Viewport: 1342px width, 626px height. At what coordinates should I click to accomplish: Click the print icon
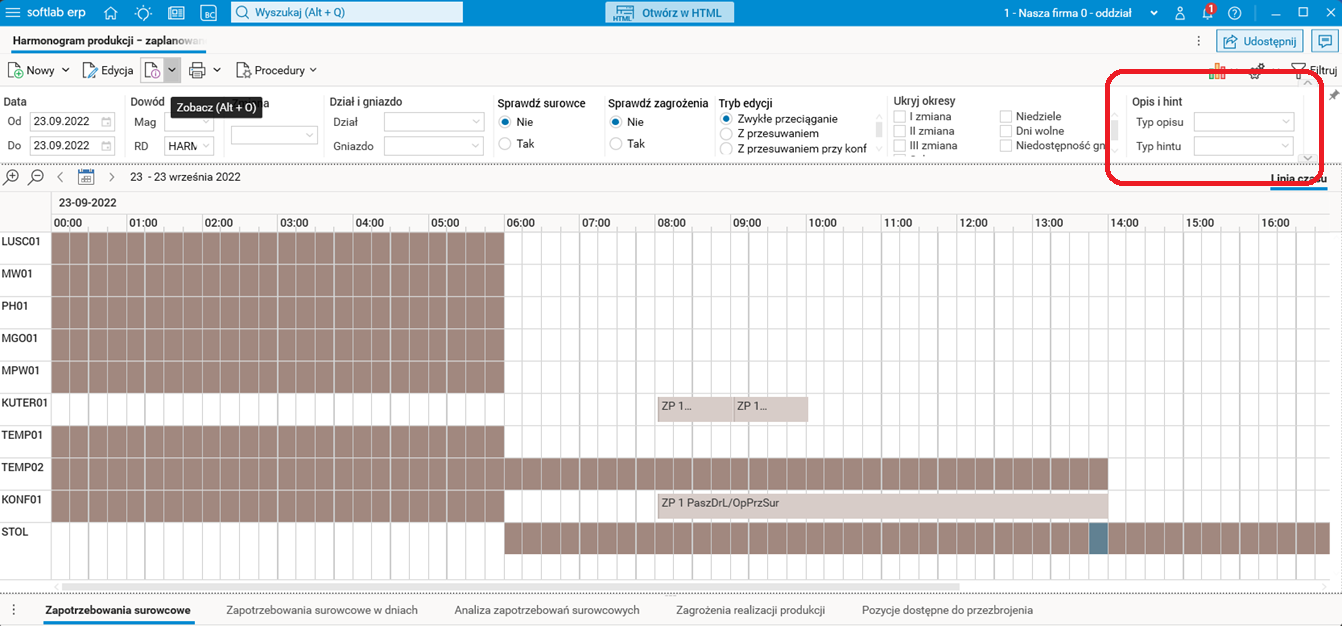tap(197, 70)
